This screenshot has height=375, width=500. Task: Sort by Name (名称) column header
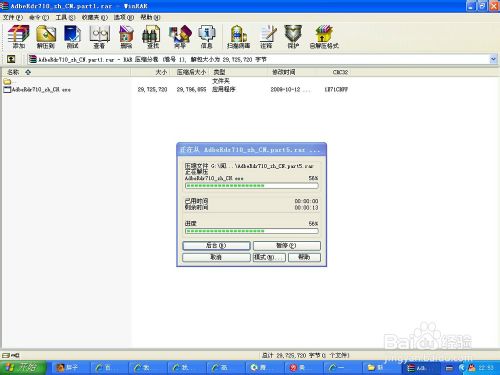pos(66,72)
